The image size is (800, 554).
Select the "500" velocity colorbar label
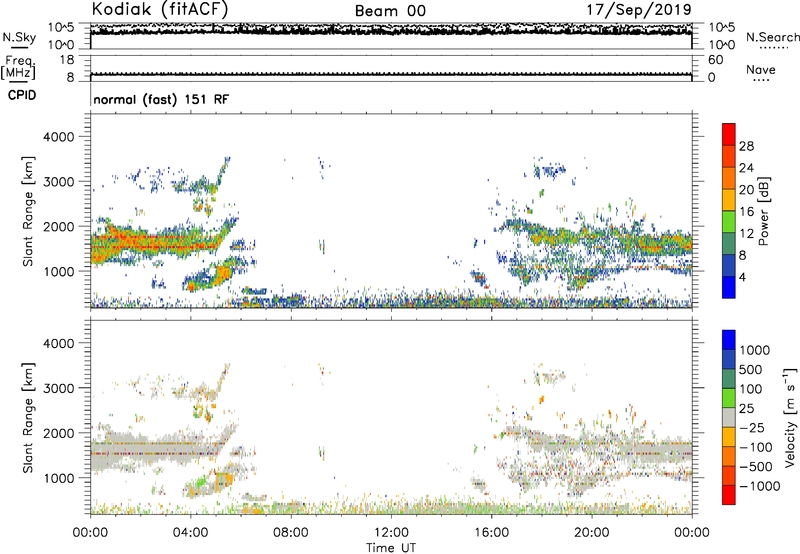[751, 369]
